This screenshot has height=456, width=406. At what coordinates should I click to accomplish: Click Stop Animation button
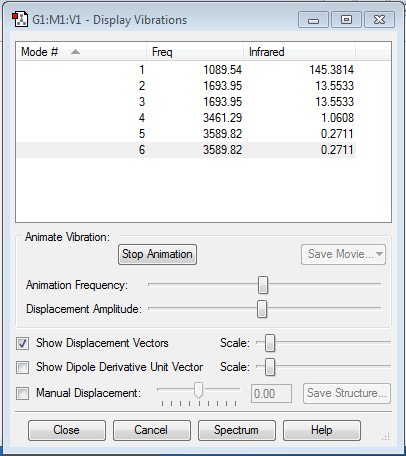pyautogui.click(x=157, y=254)
